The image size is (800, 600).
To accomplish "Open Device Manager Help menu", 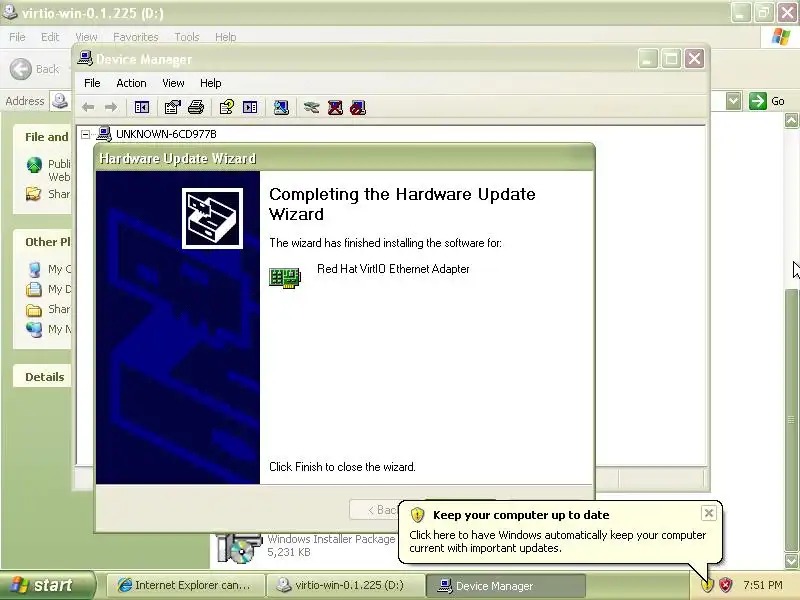I will coord(210,83).
